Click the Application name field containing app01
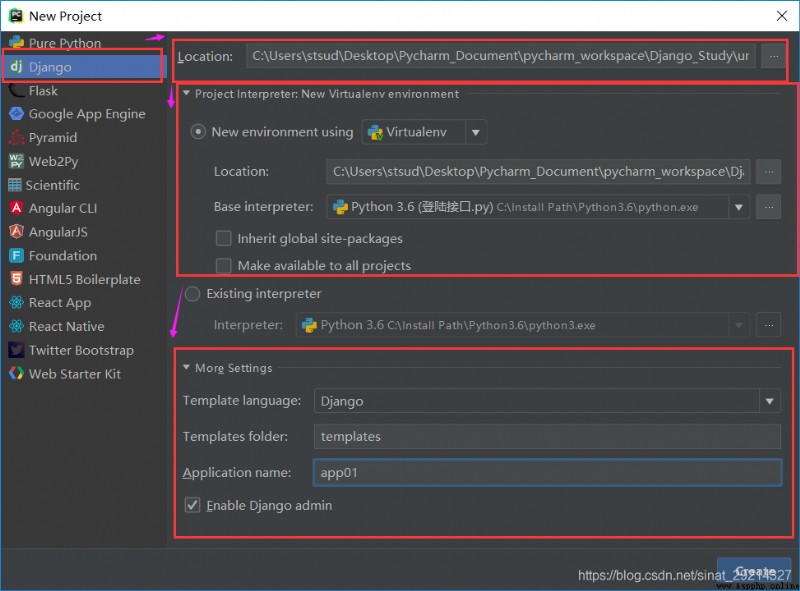The width and height of the screenshot is (800, 591). pos(547,473)
